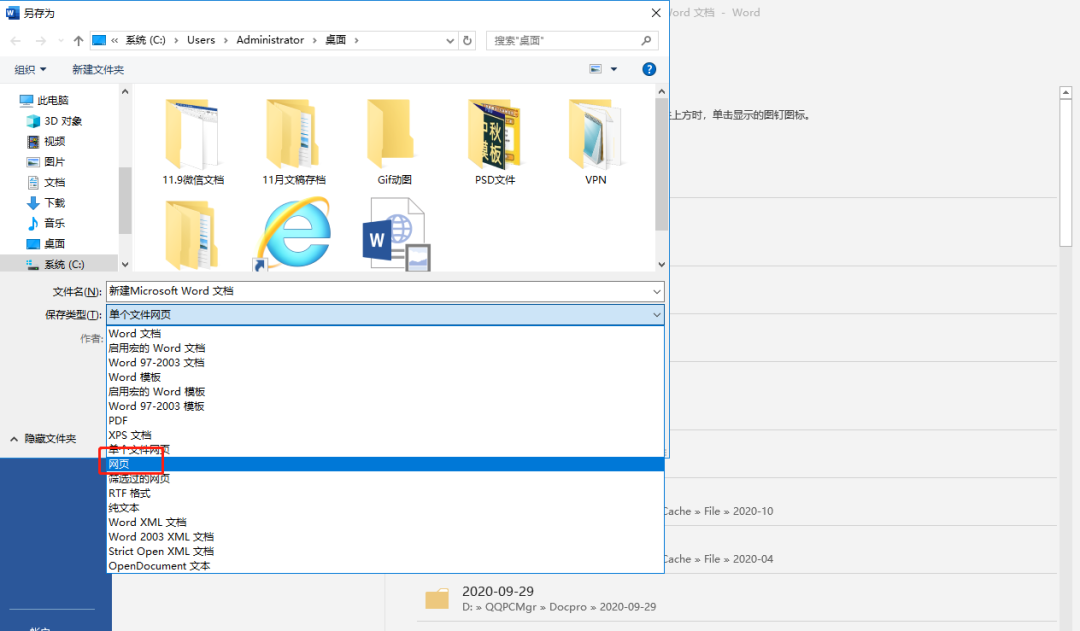This screenshot has height=631, width=1080.
Task: Select 下载 in the navigation tree
Action: tap(55, 203)
